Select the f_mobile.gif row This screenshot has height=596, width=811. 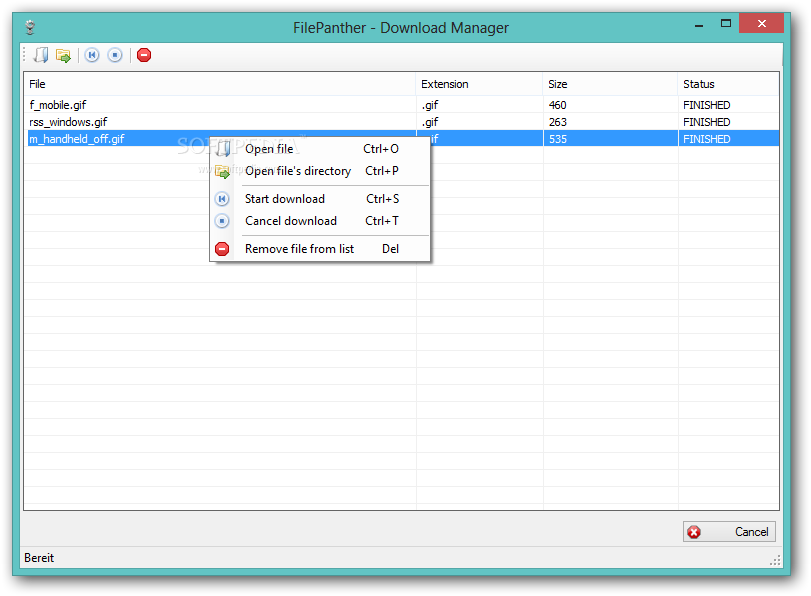click(401, 105)
